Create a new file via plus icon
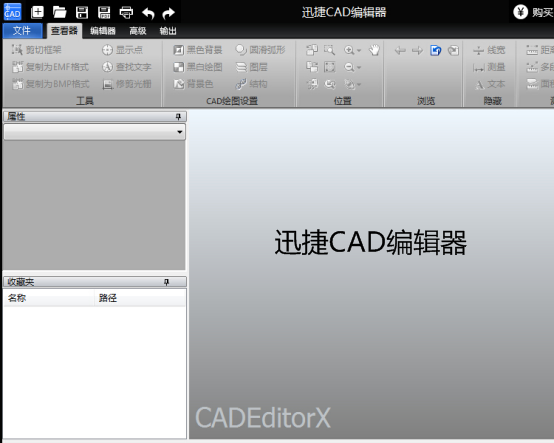The width and height of the screenshot is (554, 443). (x=37, y=12)
